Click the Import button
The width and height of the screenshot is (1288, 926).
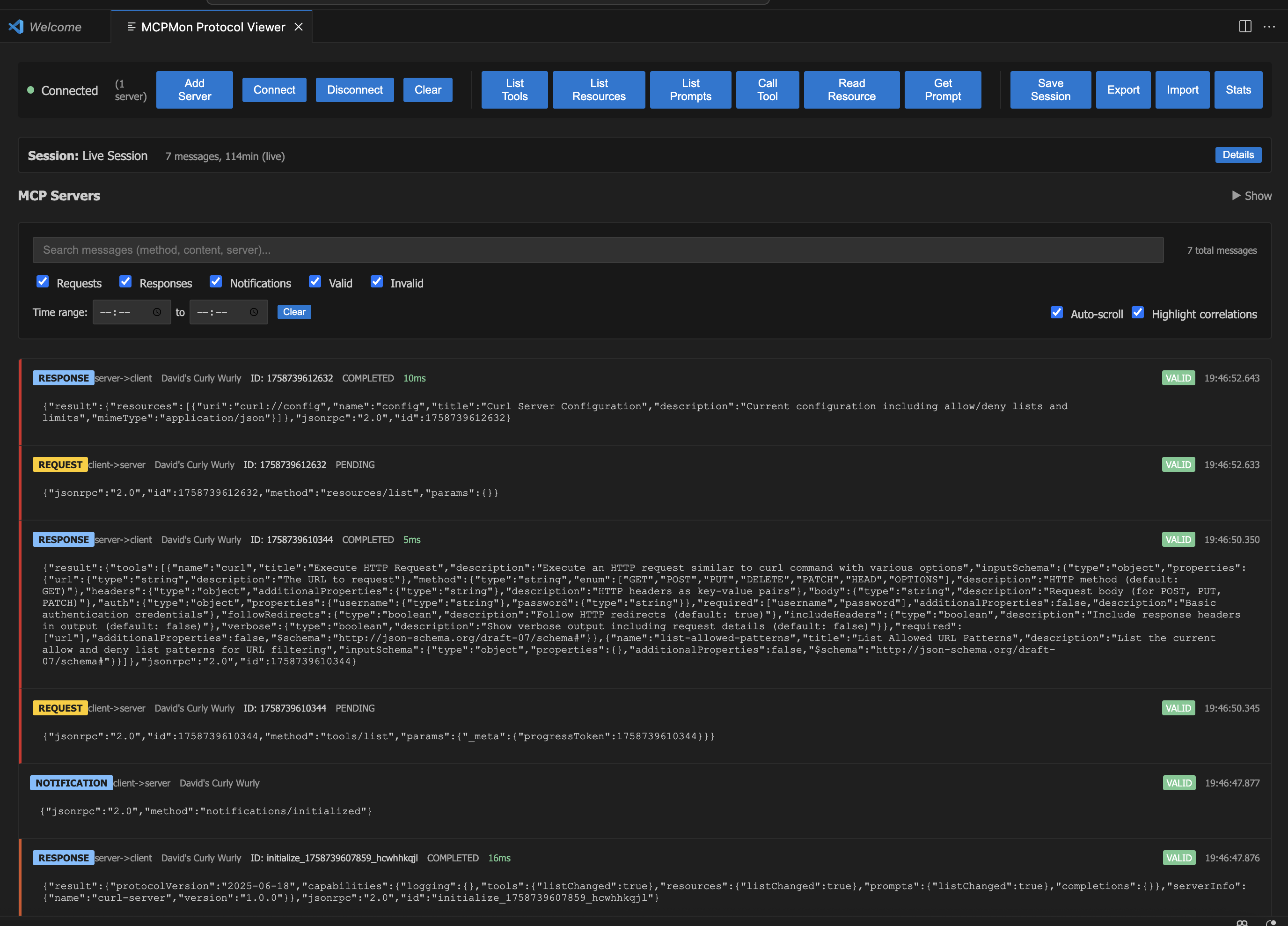[1182, 90]
